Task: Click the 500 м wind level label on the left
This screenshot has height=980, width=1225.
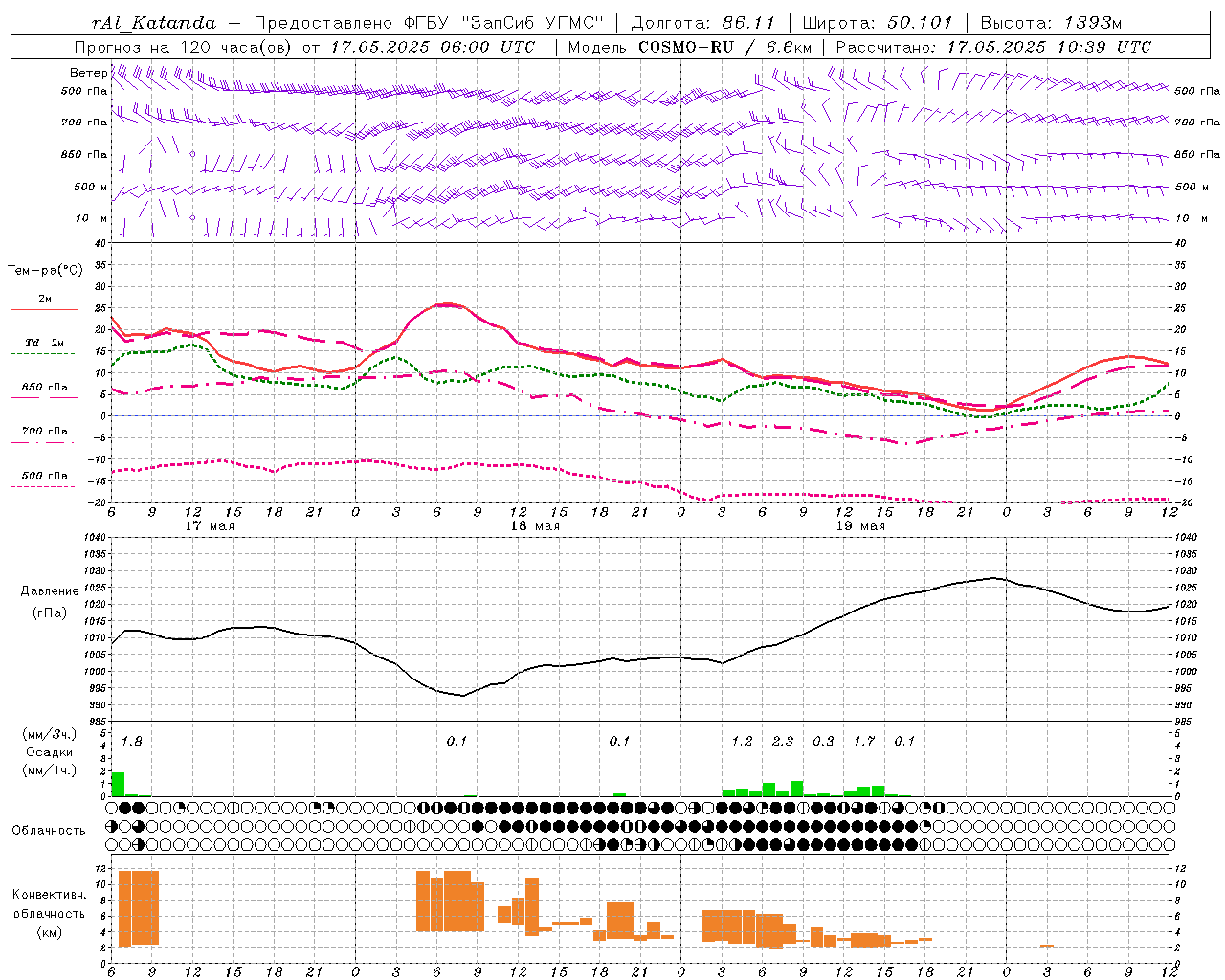Action: click(91, 187)
